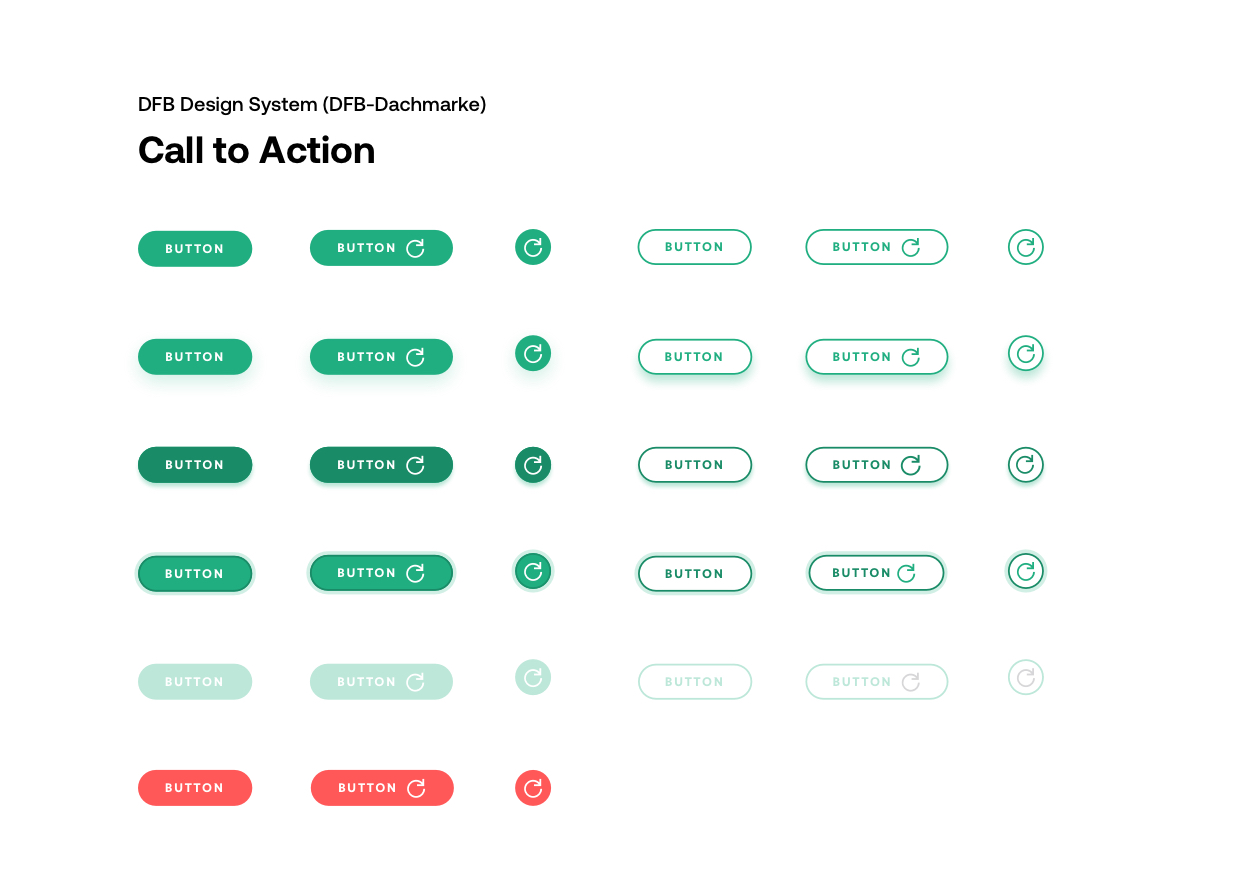Click the outlined refresh circle icon in the top row
Image resolution: width=1260 pixels, height=896 pixels.
coord(1026,247)
